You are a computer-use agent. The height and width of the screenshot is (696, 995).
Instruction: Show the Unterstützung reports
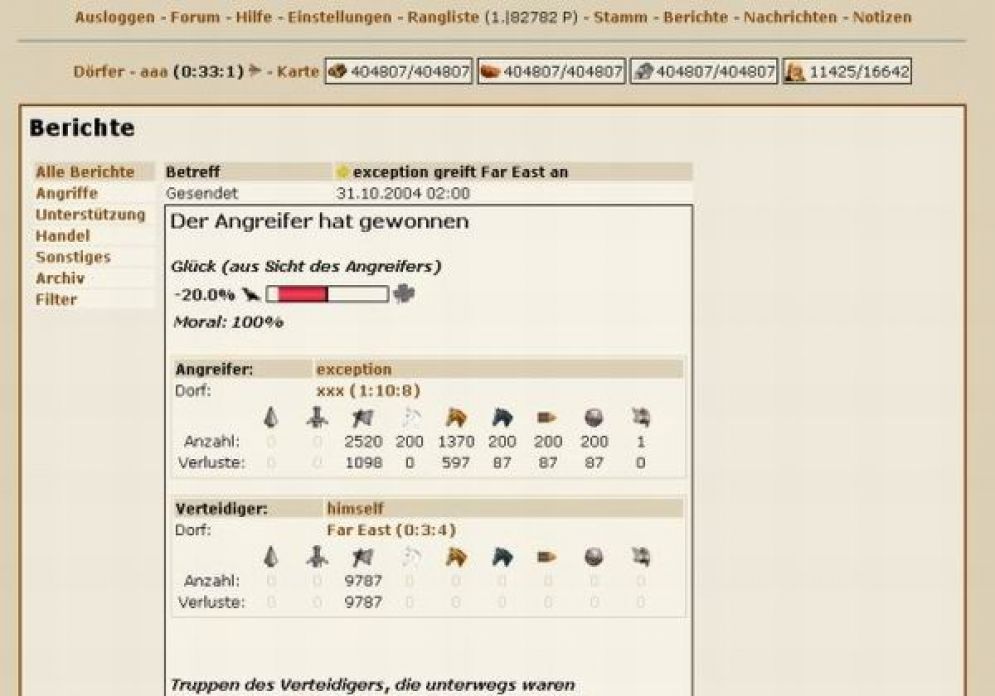click(x=90, y=214)
